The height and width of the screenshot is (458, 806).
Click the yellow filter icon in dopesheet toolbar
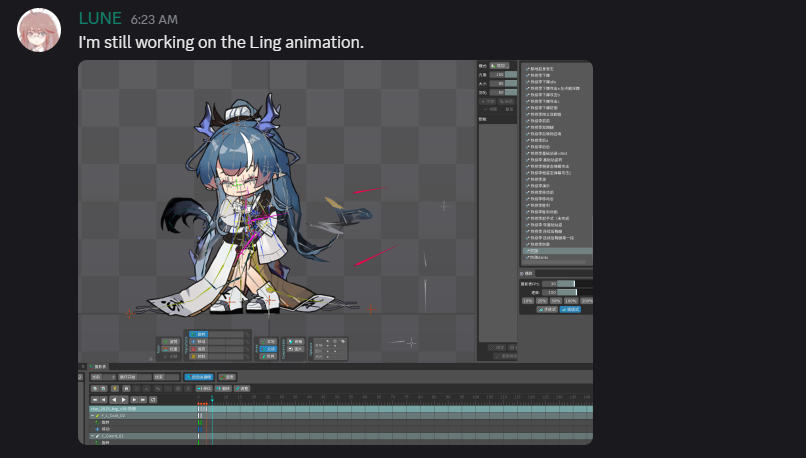click(x=115, y=389)
